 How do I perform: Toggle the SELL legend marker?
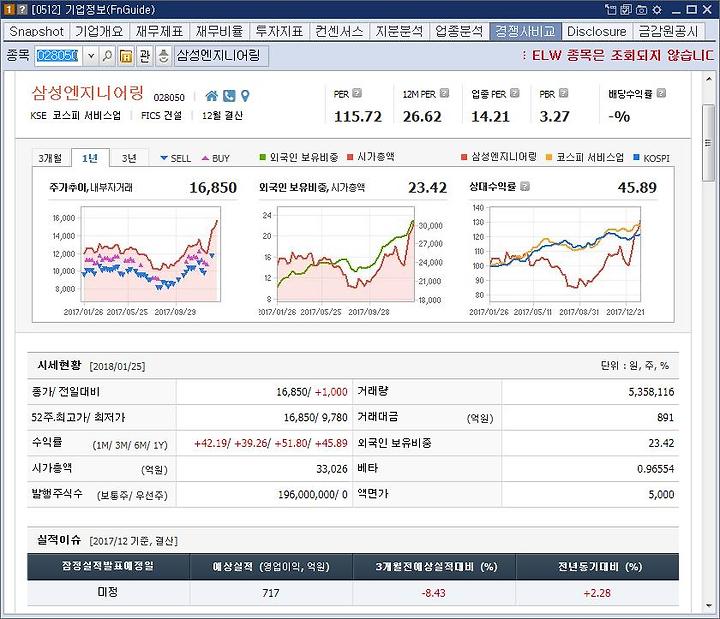[x=175, y=158]
